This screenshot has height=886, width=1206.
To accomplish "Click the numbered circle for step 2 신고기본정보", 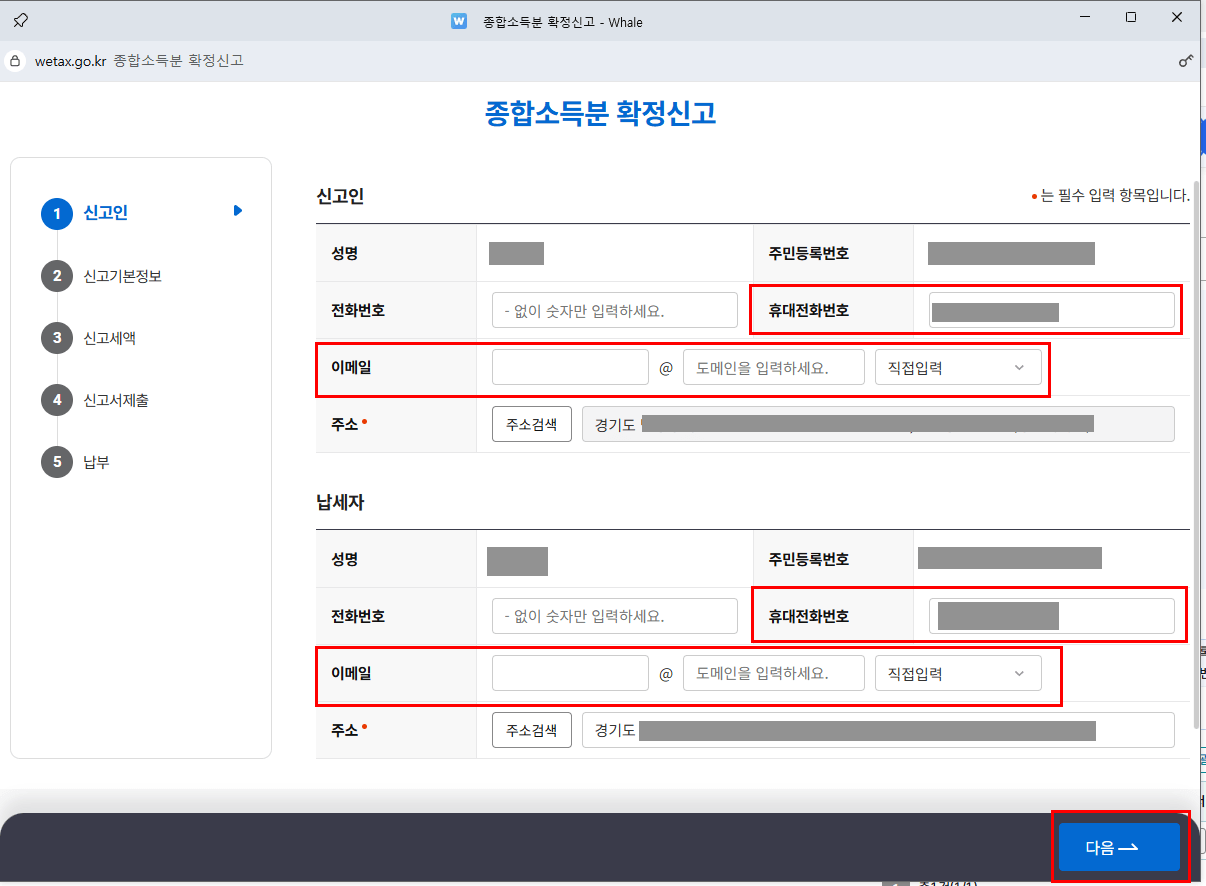I will point(57,275).
